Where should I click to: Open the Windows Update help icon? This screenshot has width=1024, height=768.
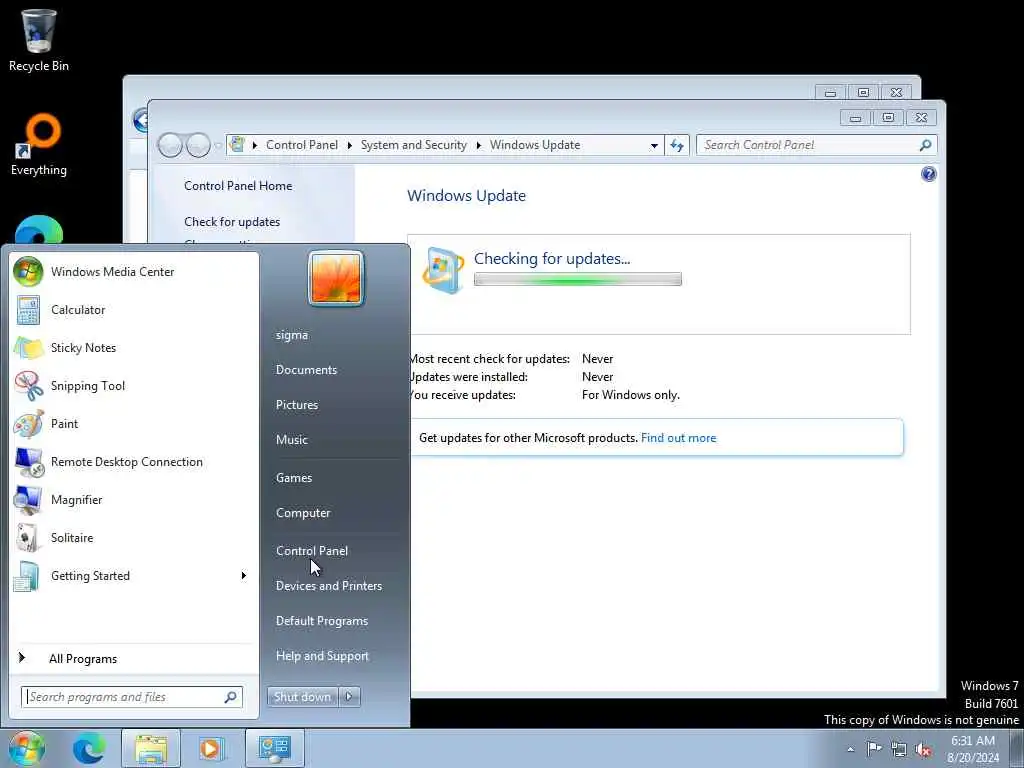(928, 174)
